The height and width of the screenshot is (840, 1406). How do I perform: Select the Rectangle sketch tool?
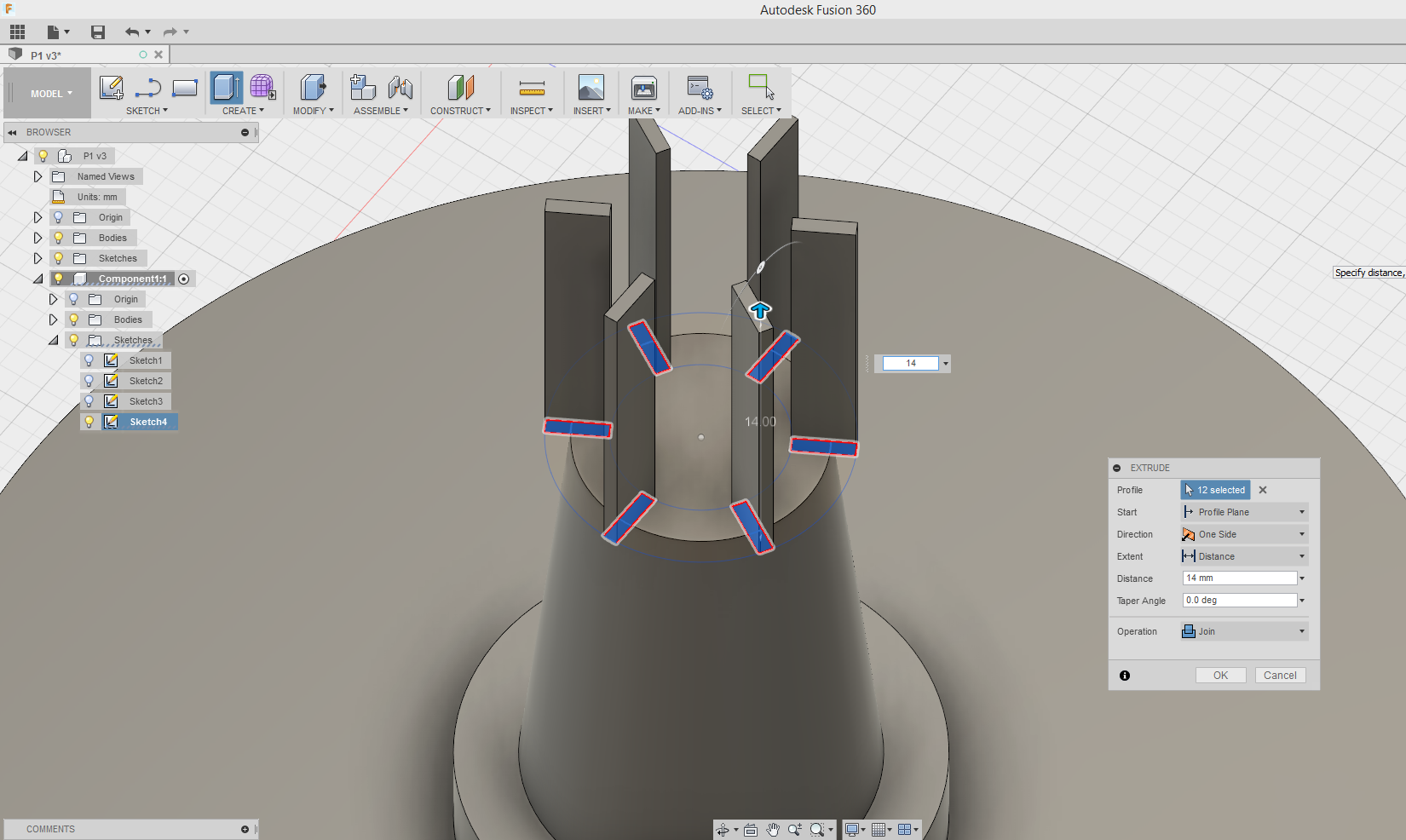(x=185, y=87)
